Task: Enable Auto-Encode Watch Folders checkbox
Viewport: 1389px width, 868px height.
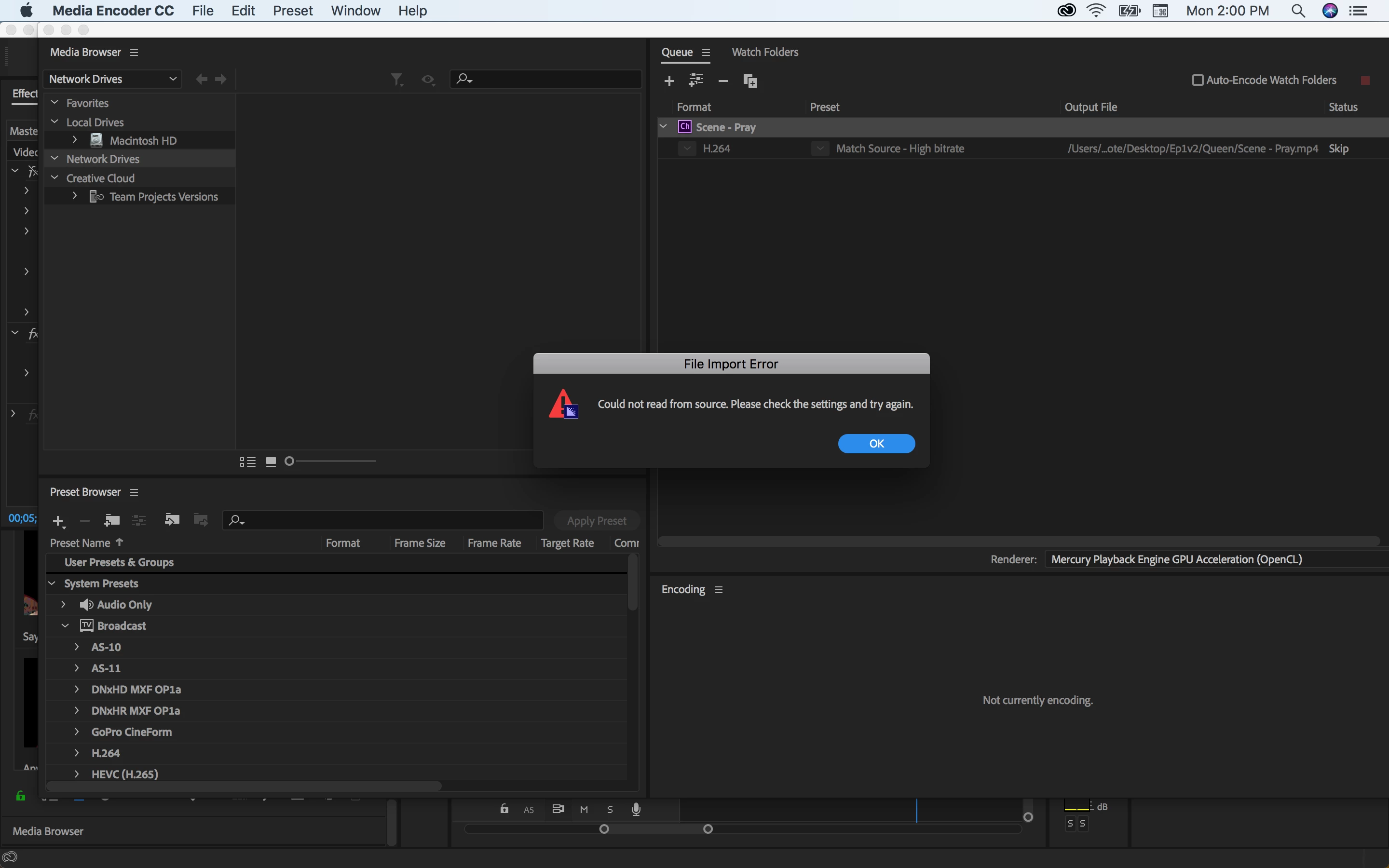Action: 1198,81
